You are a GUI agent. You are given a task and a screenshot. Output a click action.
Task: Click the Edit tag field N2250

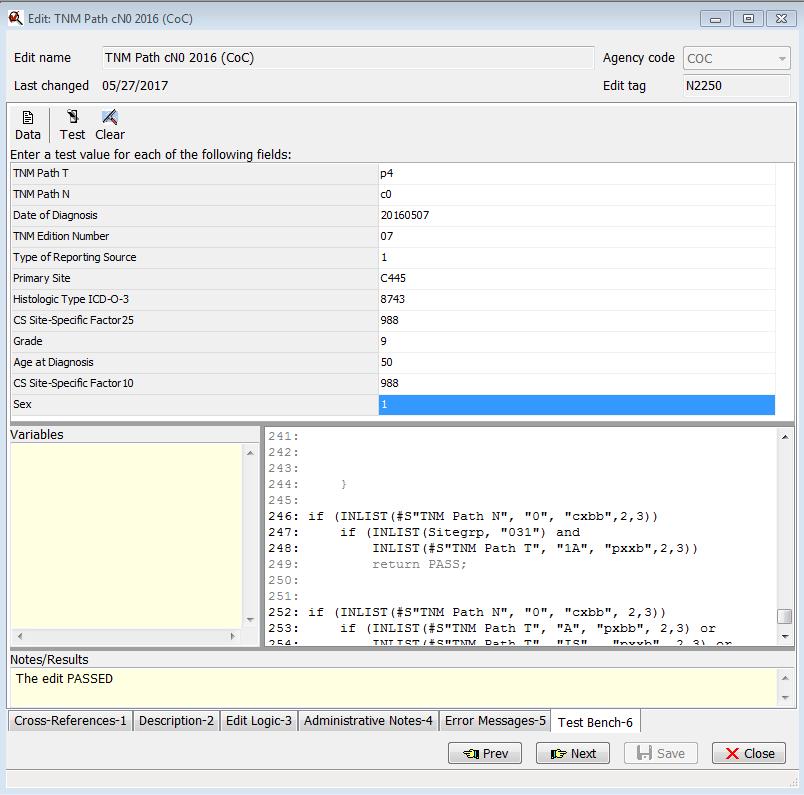click(736, 86)
